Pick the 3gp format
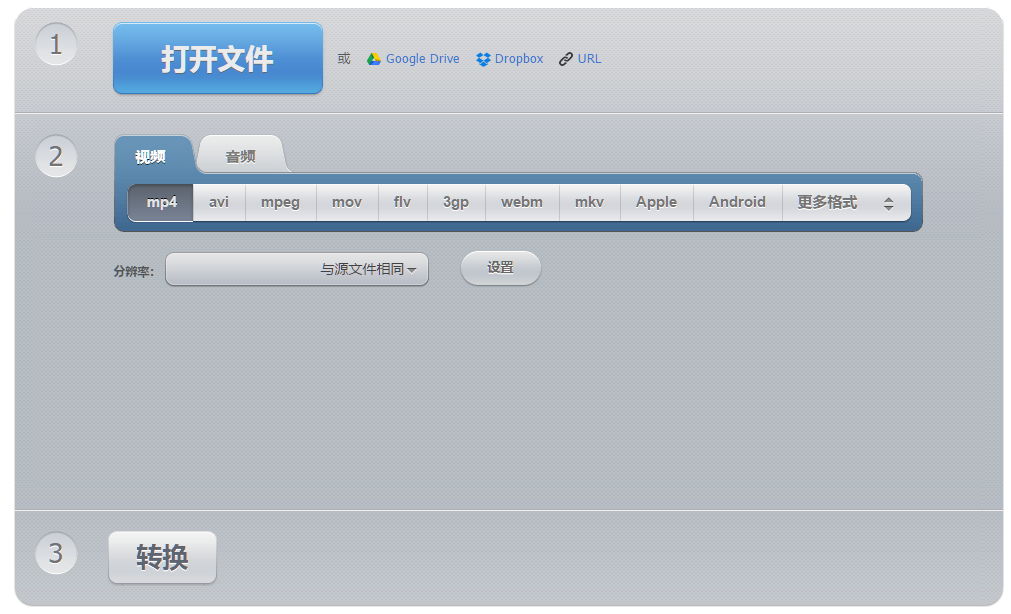The image size is (1011, 614). [x=456, y=203]
